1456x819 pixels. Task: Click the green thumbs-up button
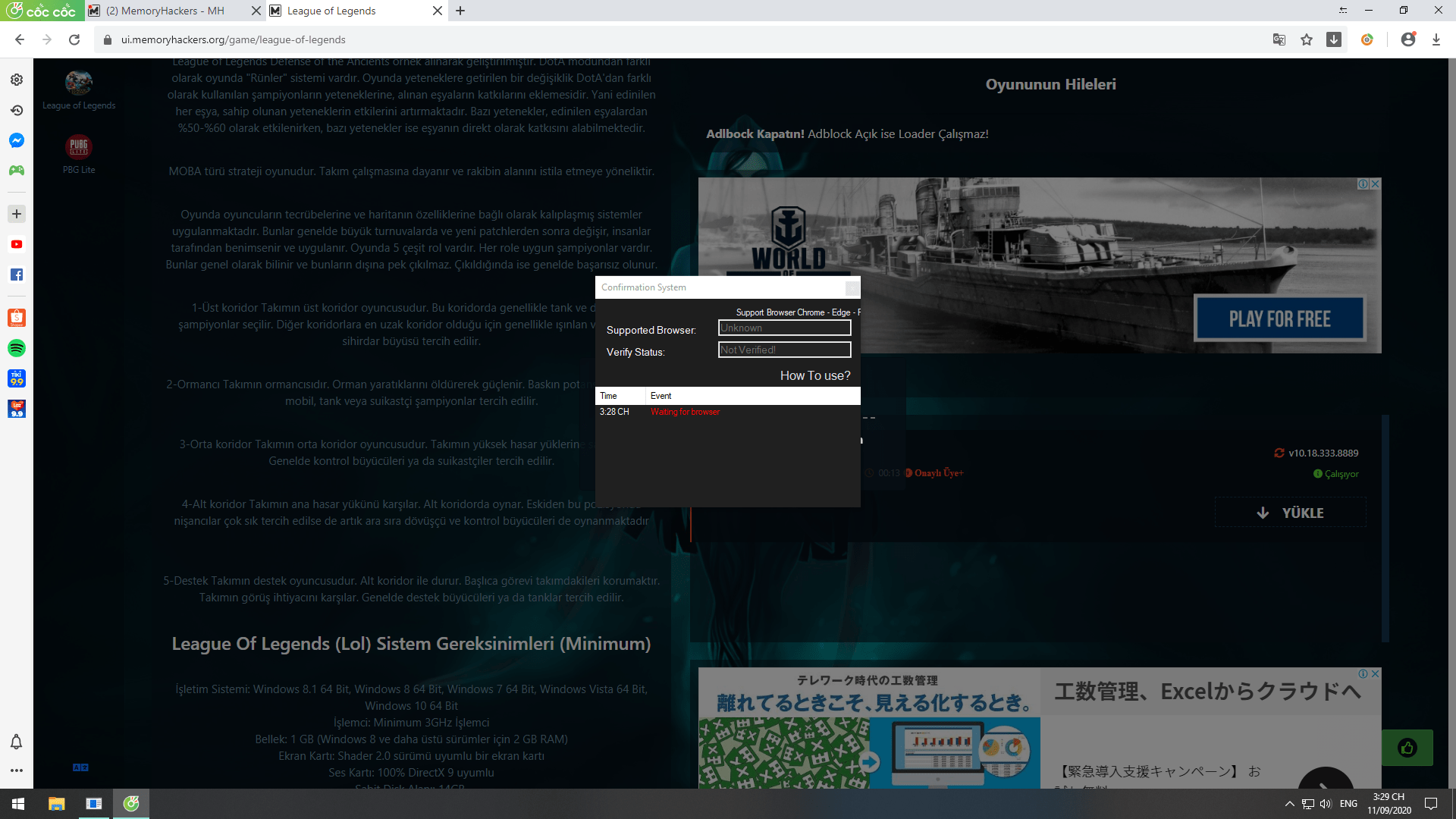tap(1407, 748)
